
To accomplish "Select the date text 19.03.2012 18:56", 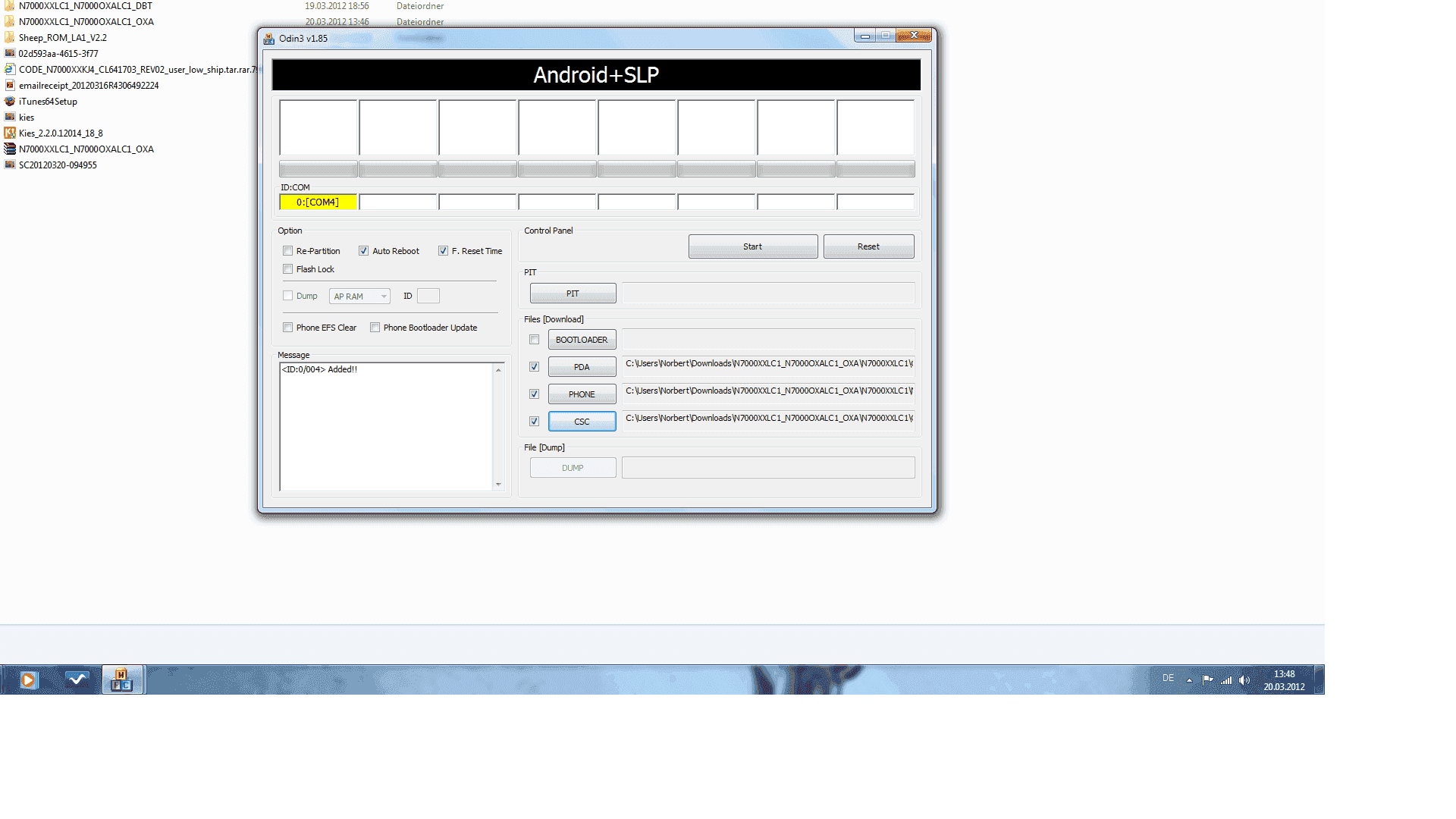I will pyautogui.click(x=337, y=5).
